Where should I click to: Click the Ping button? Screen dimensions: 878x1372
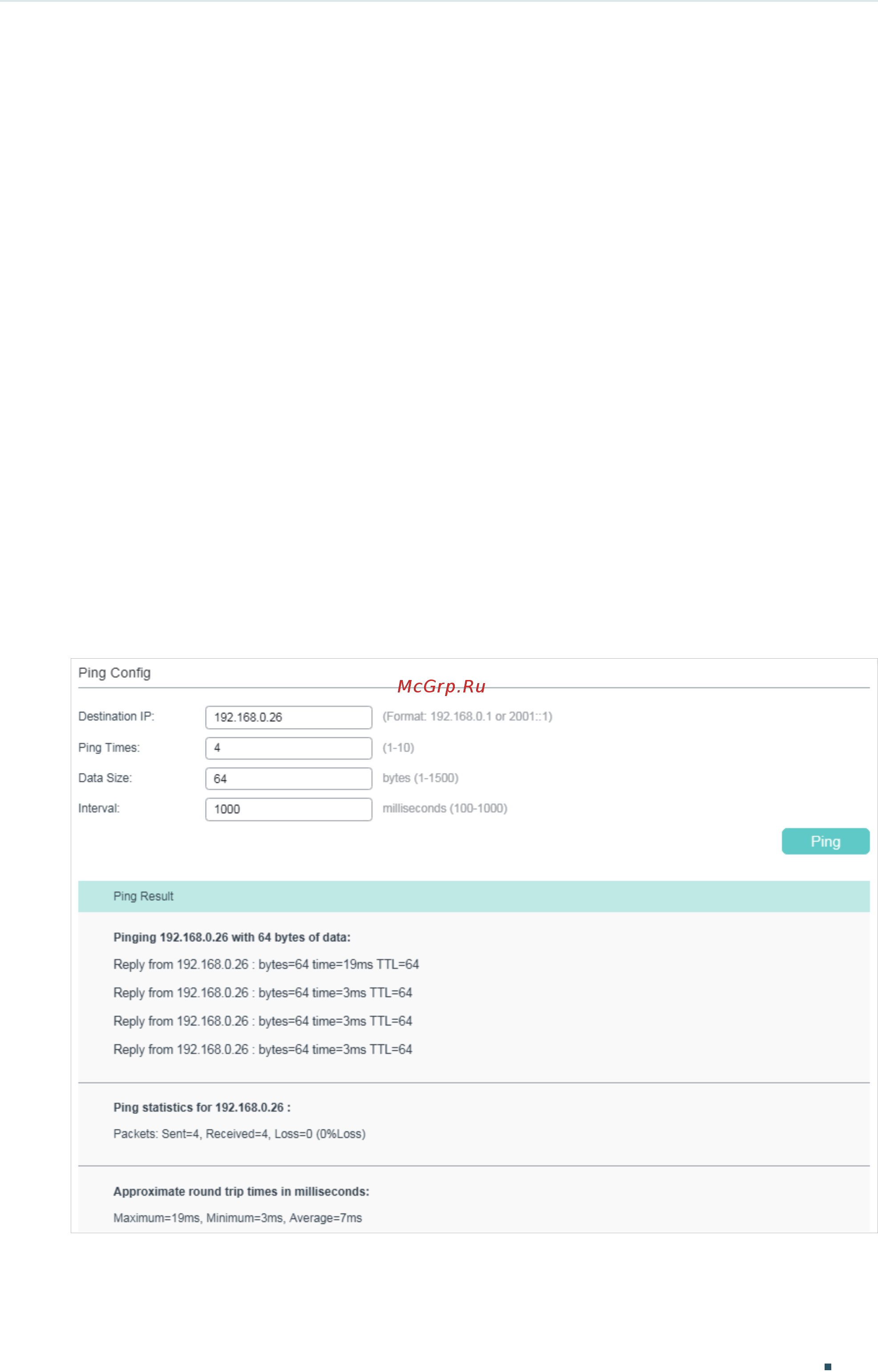[825, 841]
